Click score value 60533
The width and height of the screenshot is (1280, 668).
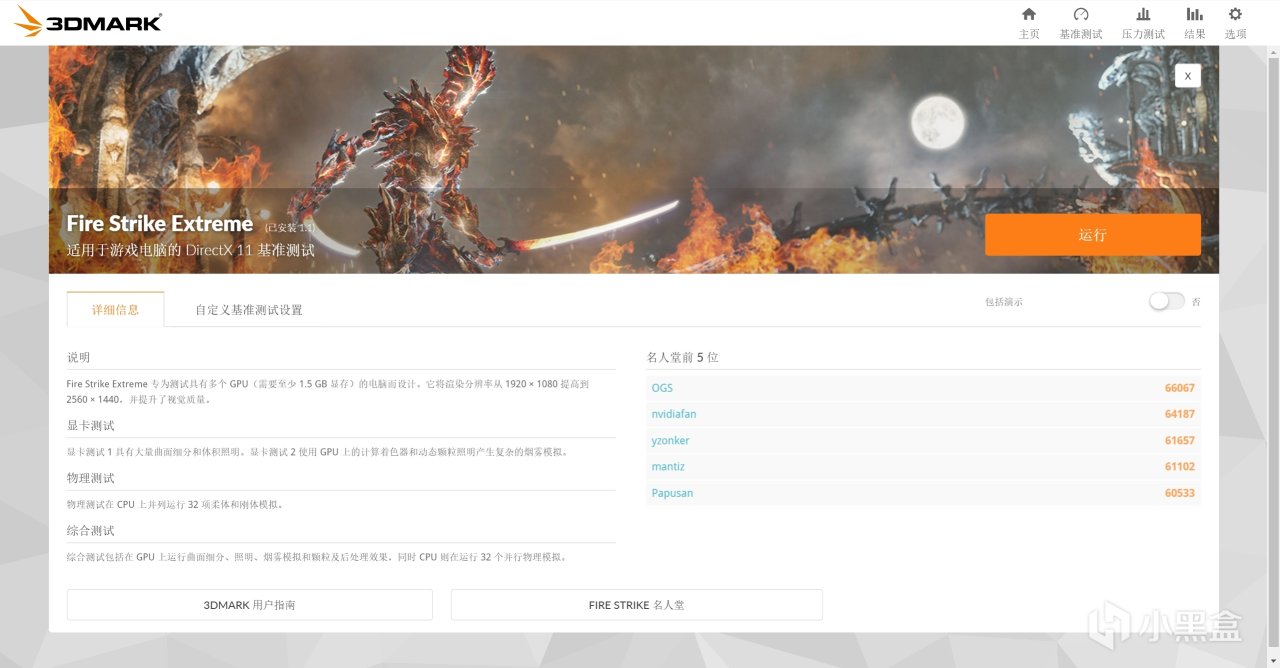[1180, 493]
